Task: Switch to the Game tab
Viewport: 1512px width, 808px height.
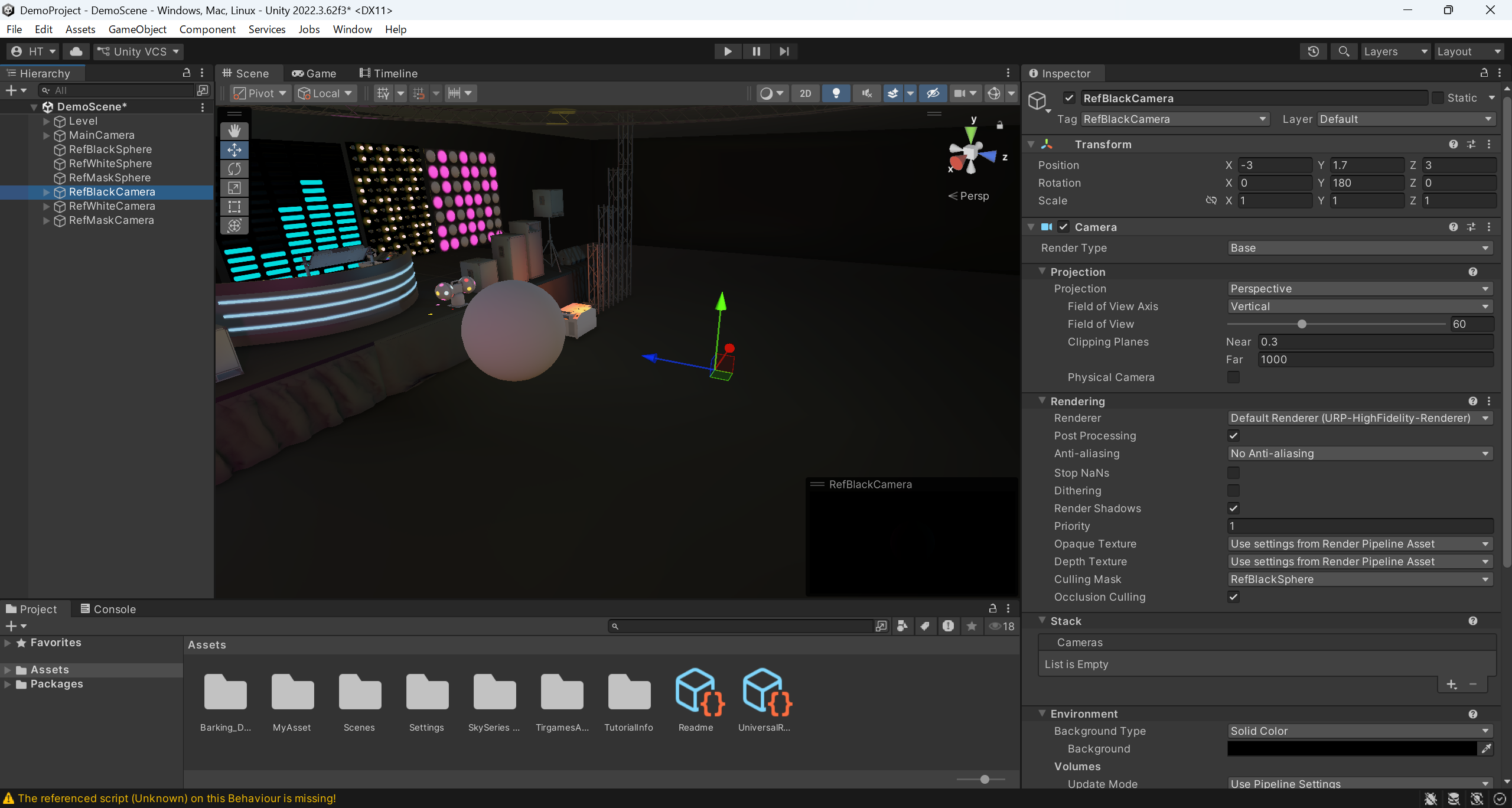Action: 314,73
